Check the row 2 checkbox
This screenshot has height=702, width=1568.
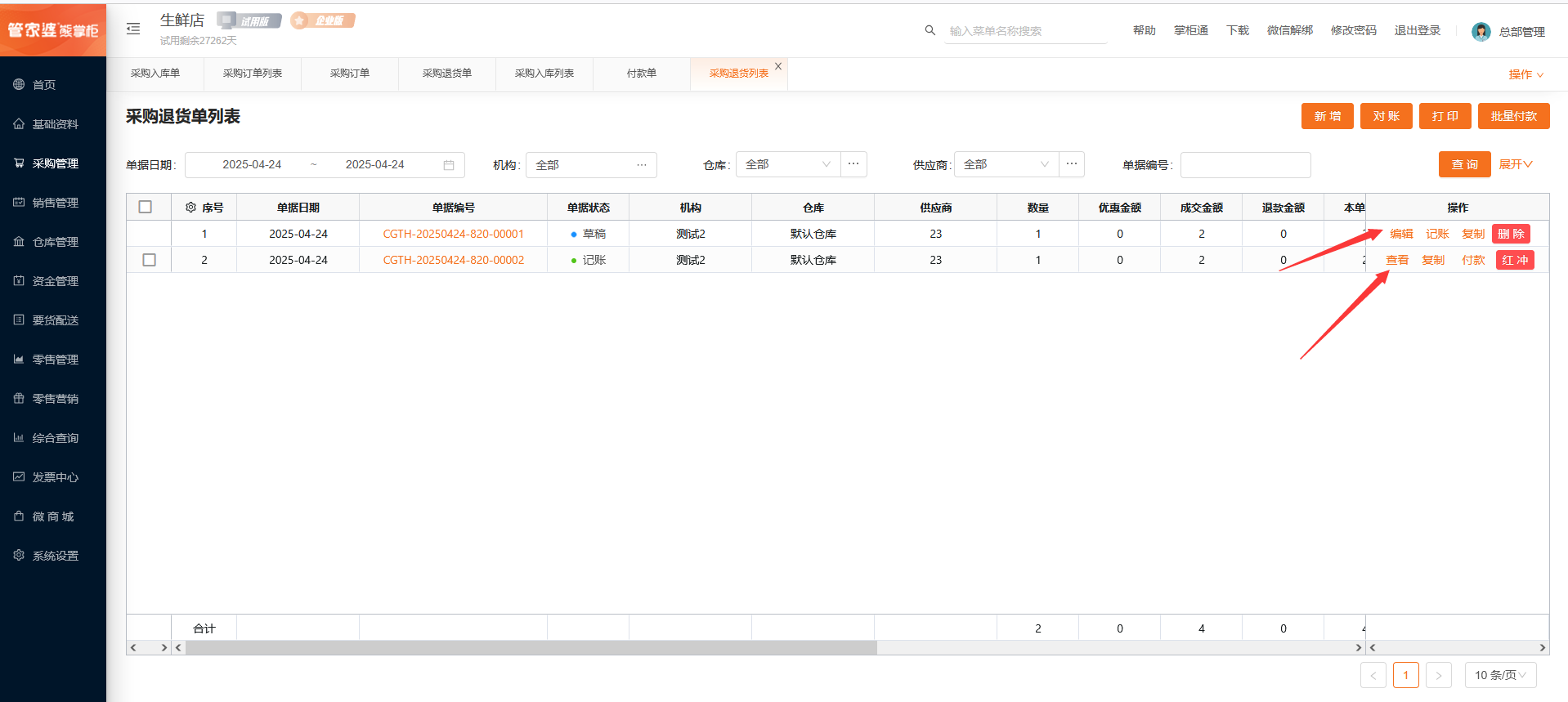coord(149,260)
